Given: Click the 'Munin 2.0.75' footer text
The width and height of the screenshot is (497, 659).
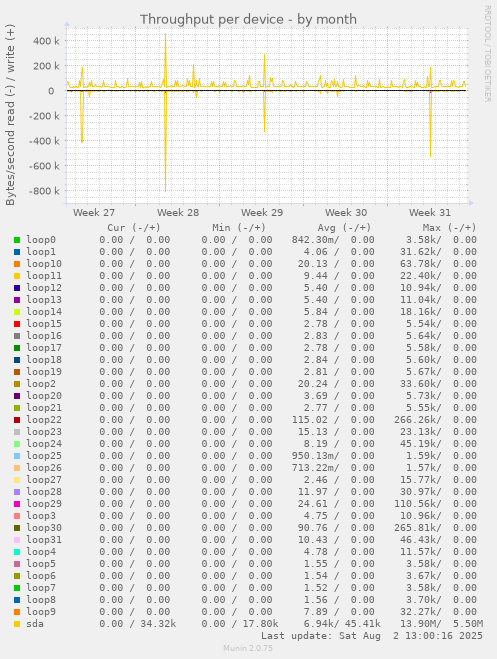Looking at the screenshot, I should 248,648.
